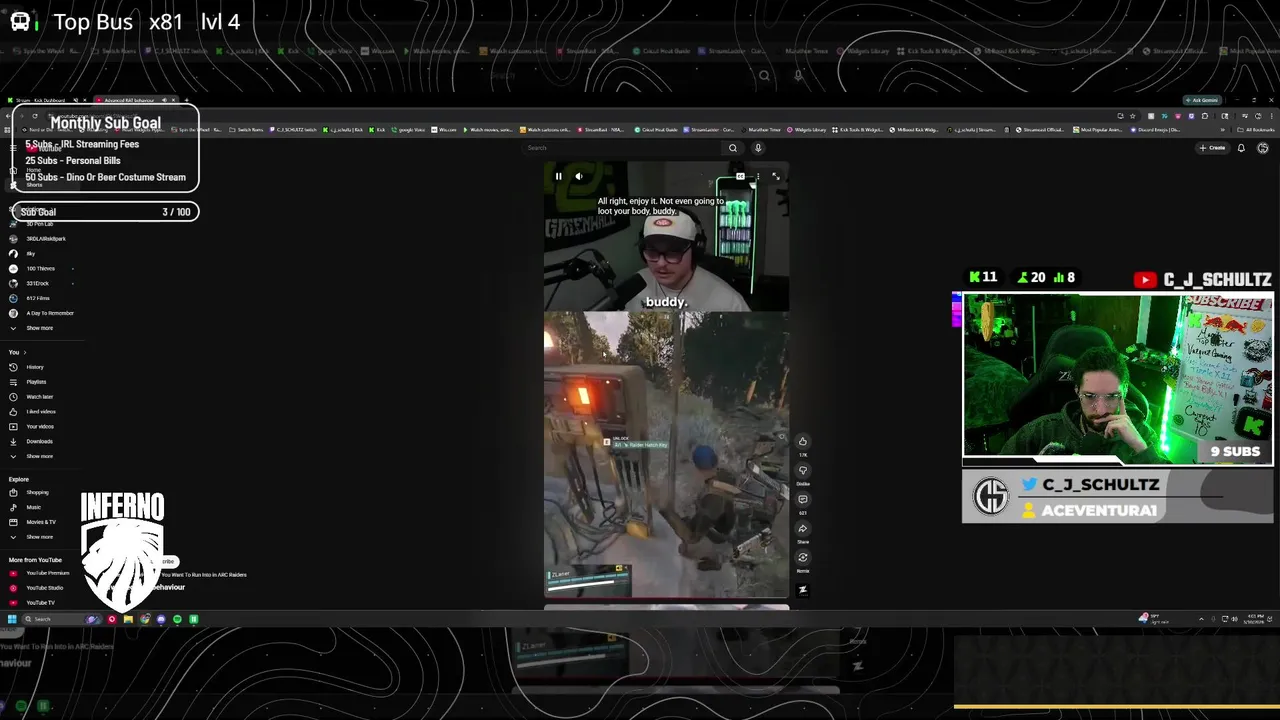Click the YouTube search magnifier button
The width and height of the screenshot is (1280, 720).
click(x=733, y=148)
